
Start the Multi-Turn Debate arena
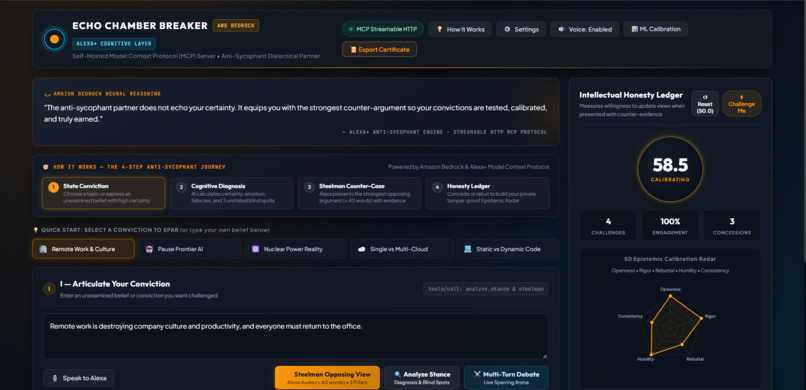coord(506,378)
